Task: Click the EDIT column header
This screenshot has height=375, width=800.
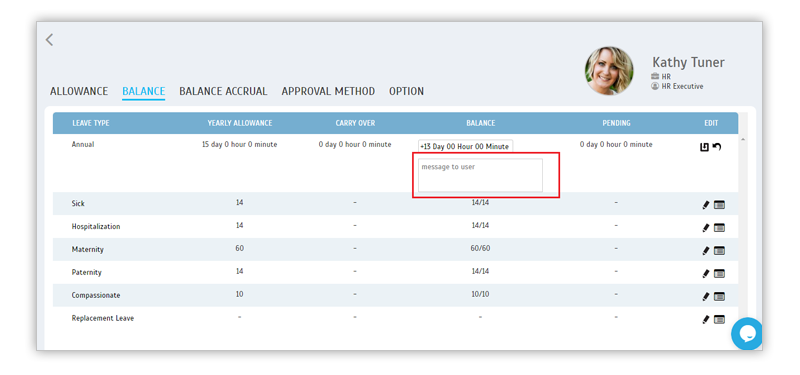Action: pyautogui.click(x=711, y=123)
